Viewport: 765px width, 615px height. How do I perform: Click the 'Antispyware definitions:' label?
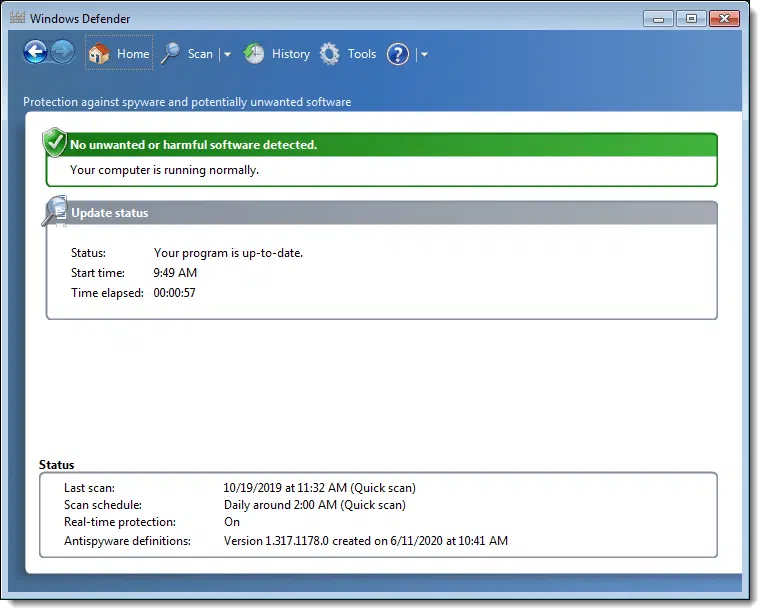pyautogui.click(x=127, y=541)
